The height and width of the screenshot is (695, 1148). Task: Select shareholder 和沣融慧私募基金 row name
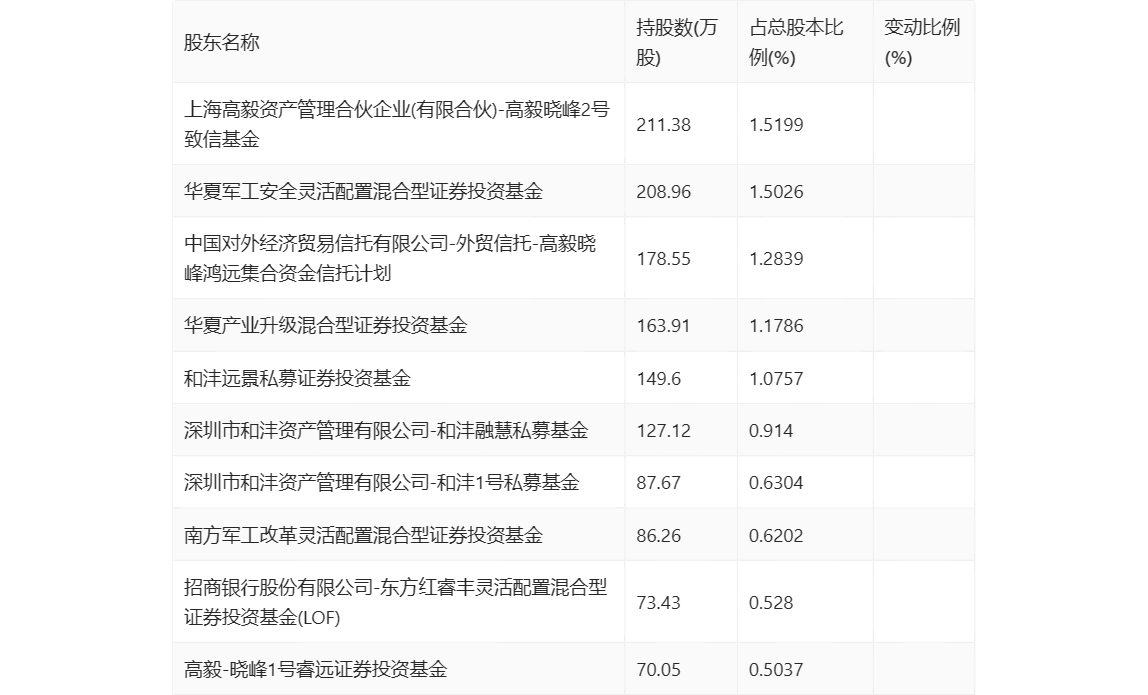pyautogui.click(x=386, y=430)
